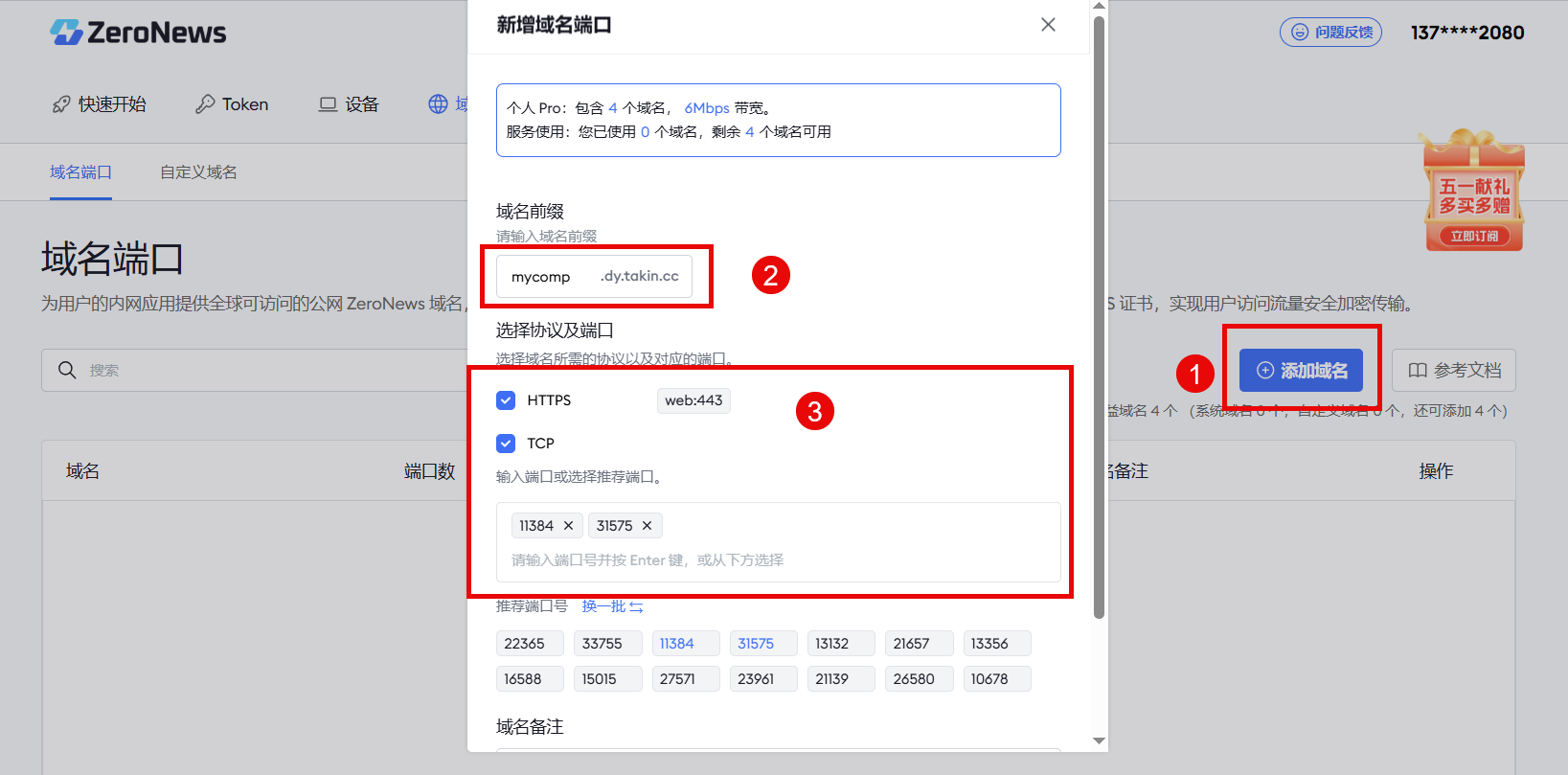The width and height of the screenshot is (1568, 775).
Task: Select recommended port 21657
Action: pos(920,644)
